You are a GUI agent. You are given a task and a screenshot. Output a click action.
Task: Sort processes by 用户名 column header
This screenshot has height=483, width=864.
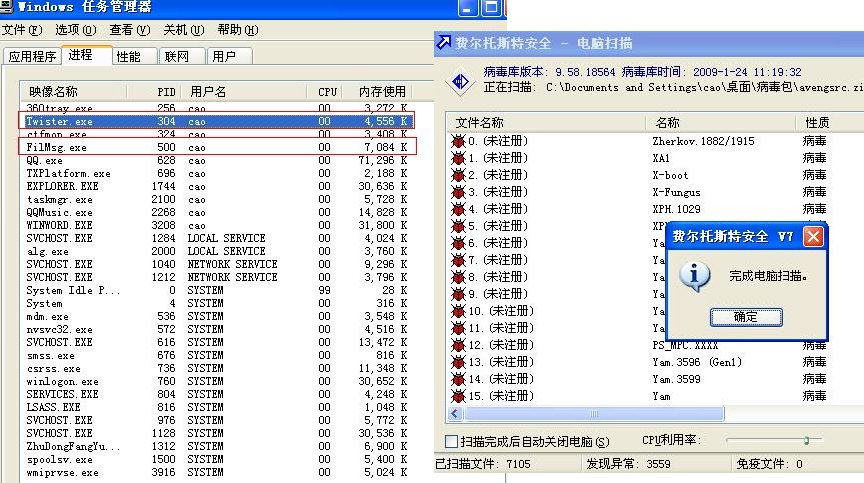tap(245, 91)
